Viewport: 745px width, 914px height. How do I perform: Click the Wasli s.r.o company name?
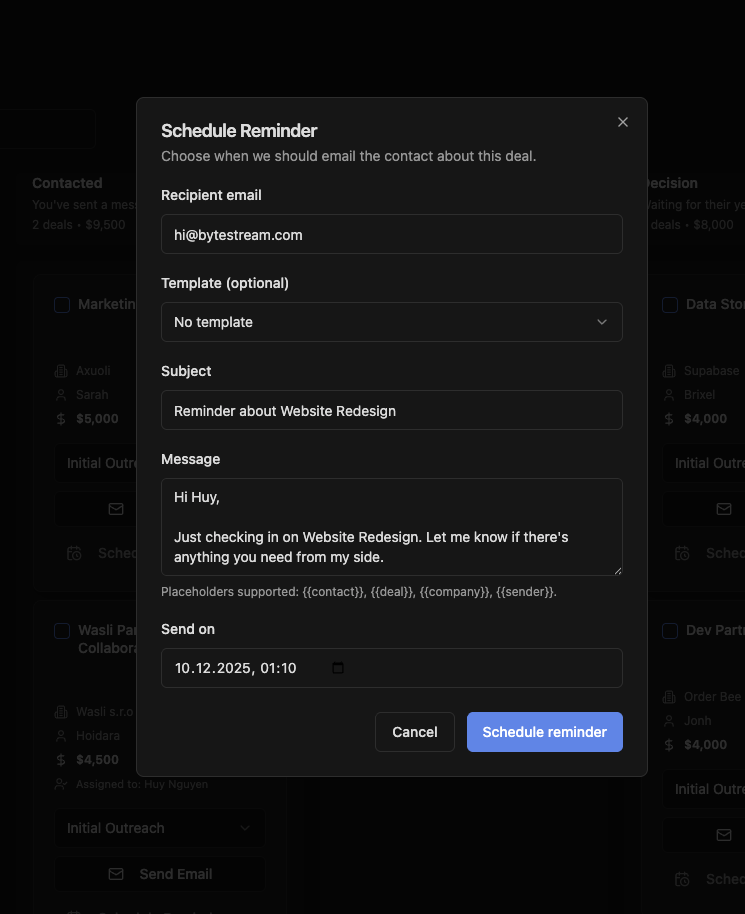(x=104, y=712)
